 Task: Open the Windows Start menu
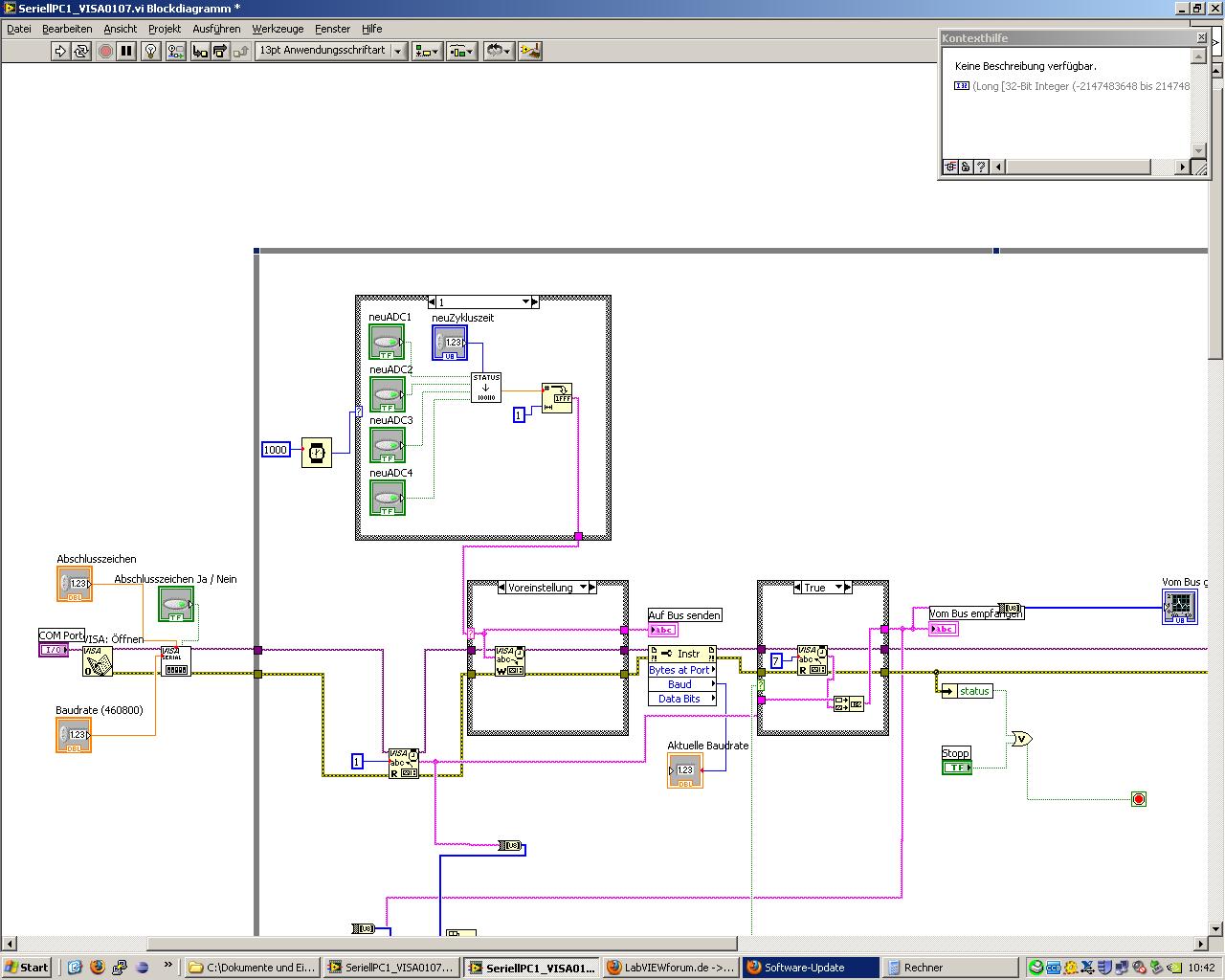[x=27, y=968]
